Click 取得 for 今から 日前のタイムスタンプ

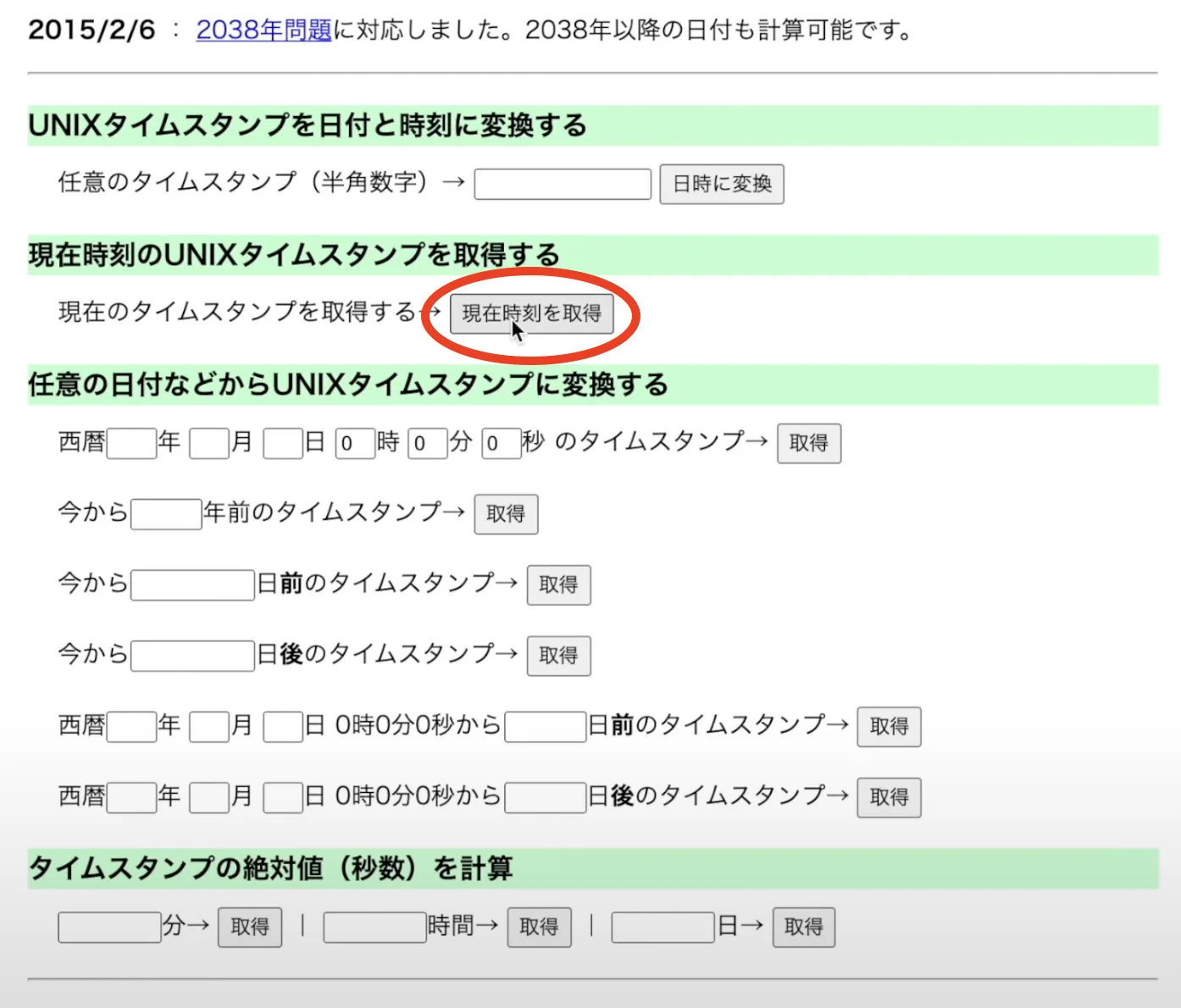[x=558, y=585]
